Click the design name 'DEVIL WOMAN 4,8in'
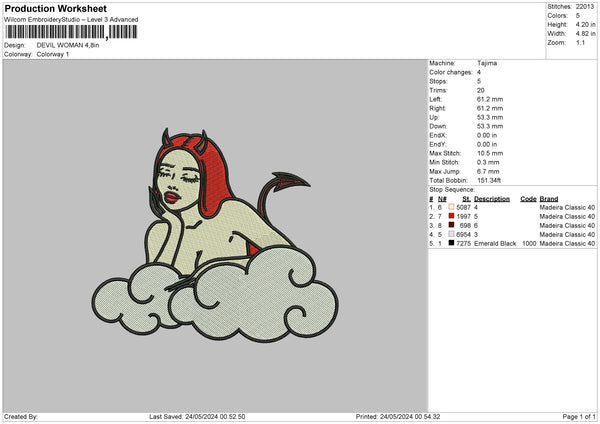600x424 pixels. coord(68,45)
